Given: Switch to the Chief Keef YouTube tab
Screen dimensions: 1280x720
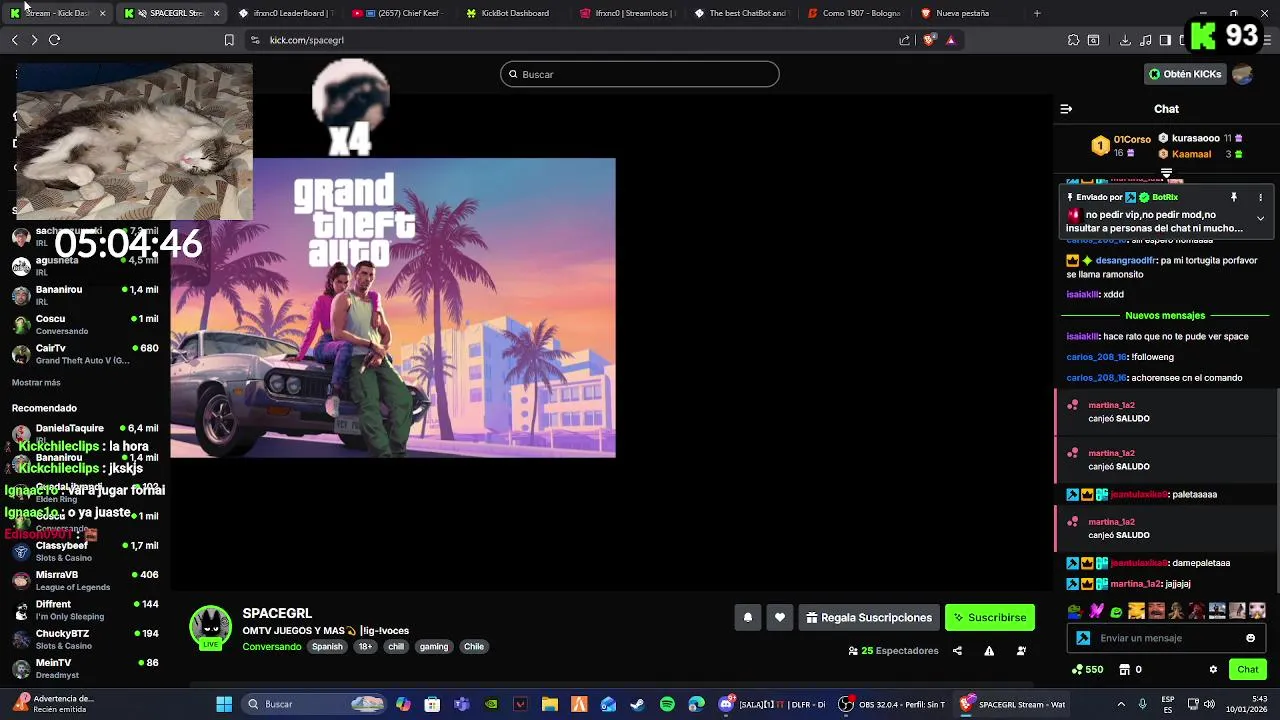Looking at the screenshot, I should coord(400,13).
